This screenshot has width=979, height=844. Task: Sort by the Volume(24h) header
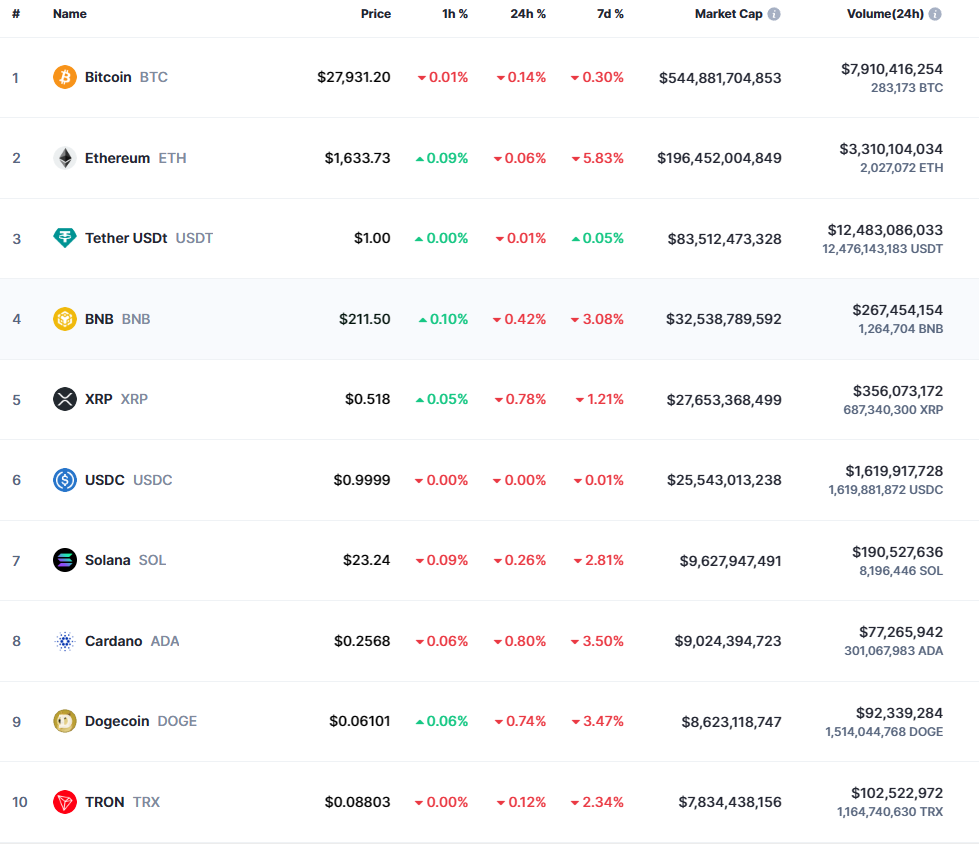(885, 14)
